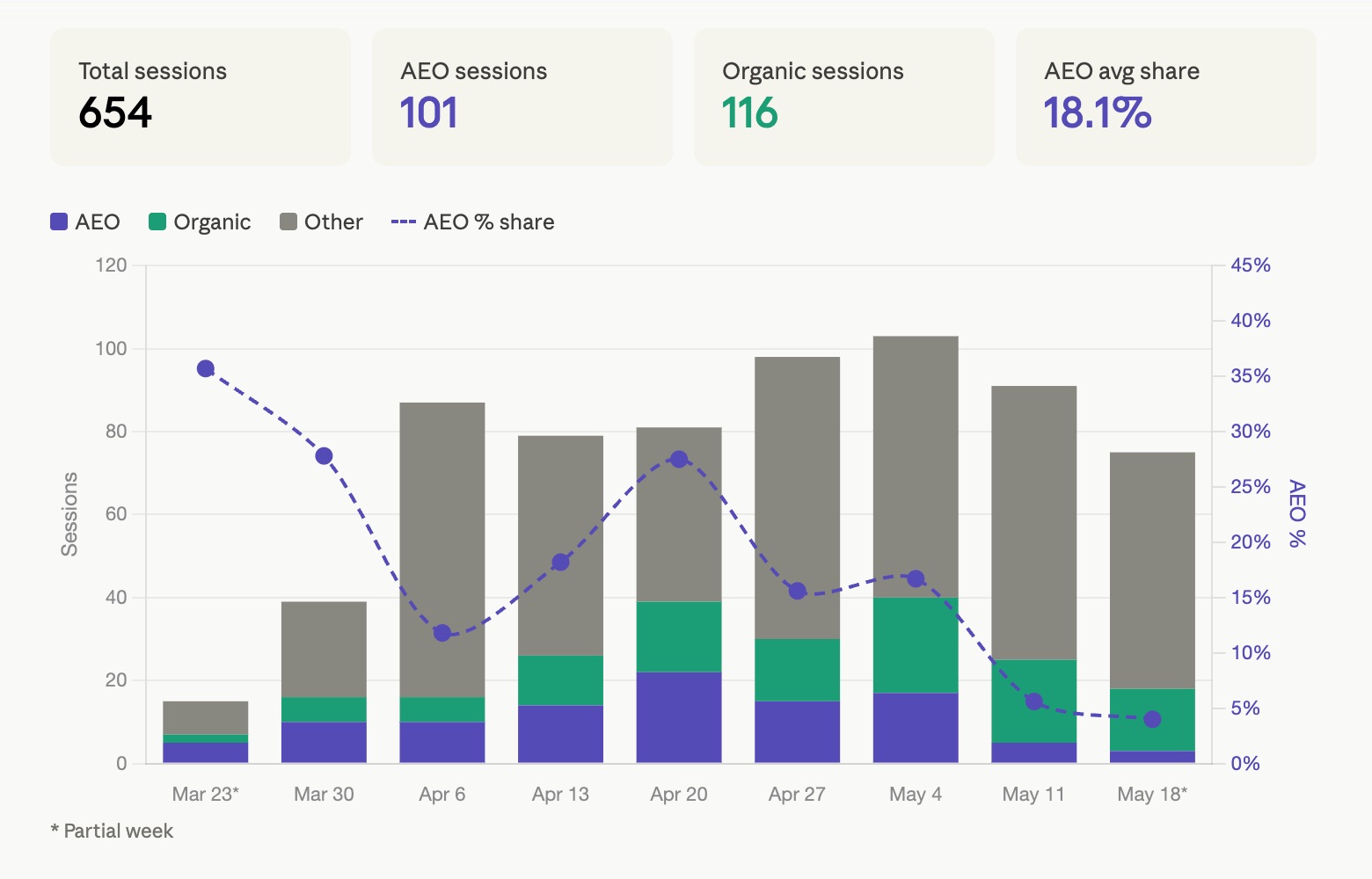Click the grey Other segment of May 4 bar
1372x879 pixels.
tap(916, 467)
